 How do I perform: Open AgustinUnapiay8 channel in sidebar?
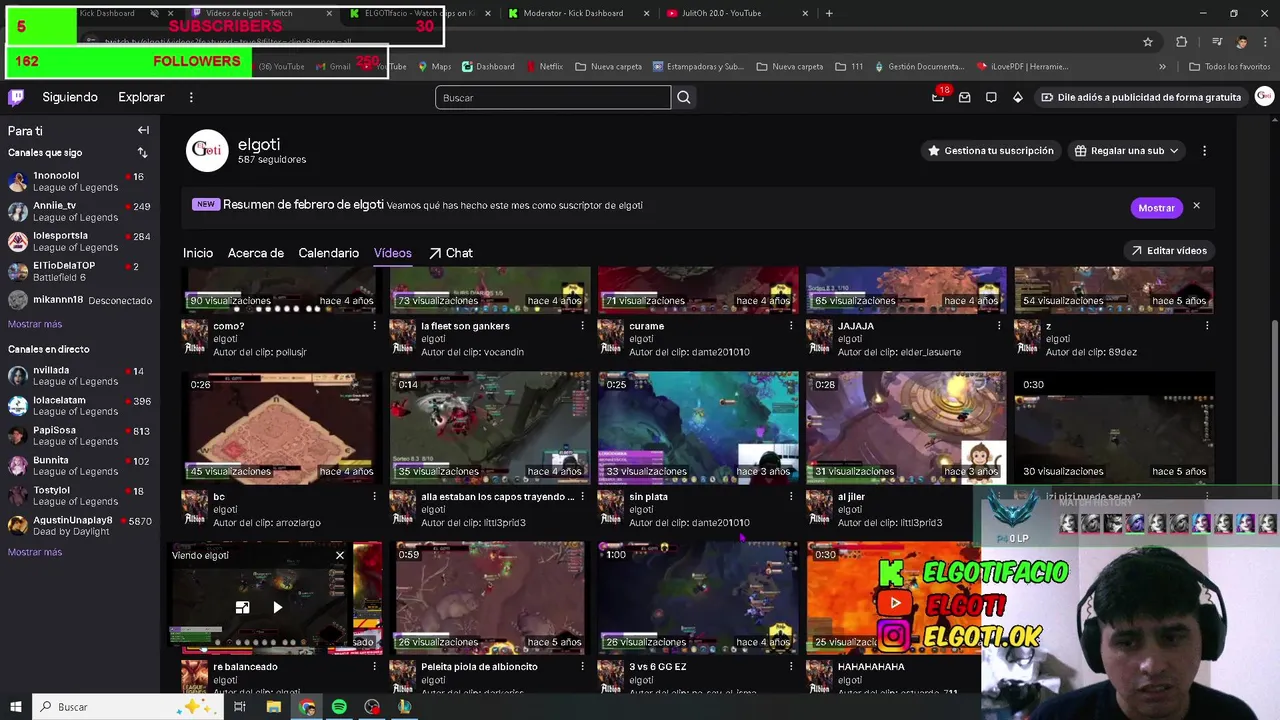point(80,525)
